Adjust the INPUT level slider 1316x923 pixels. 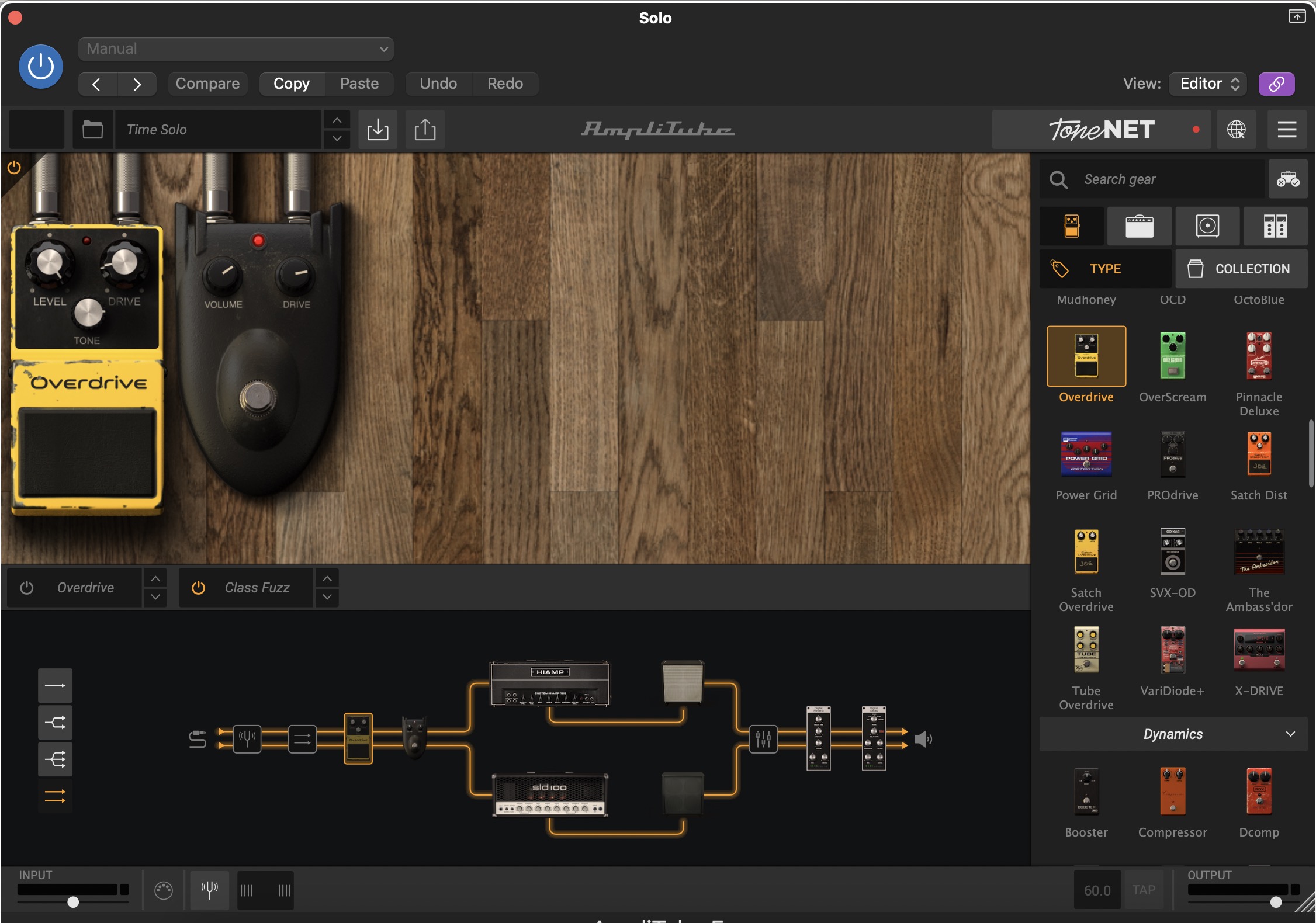coord(73,902)
